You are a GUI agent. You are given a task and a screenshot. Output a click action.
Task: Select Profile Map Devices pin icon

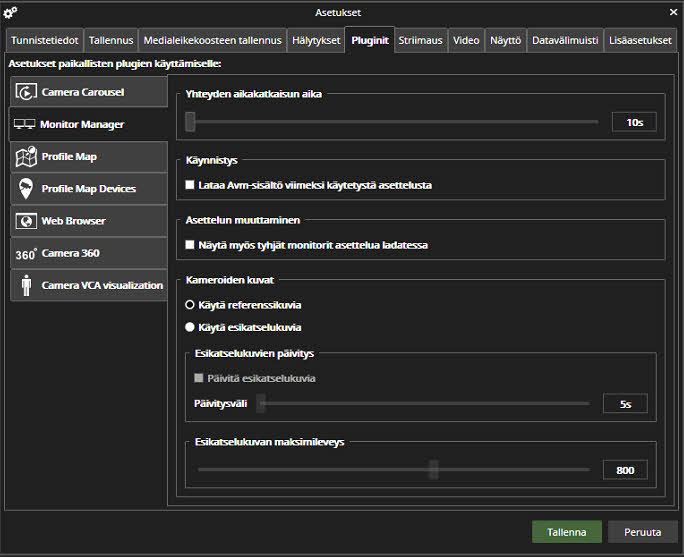click(x=25, y=189)
